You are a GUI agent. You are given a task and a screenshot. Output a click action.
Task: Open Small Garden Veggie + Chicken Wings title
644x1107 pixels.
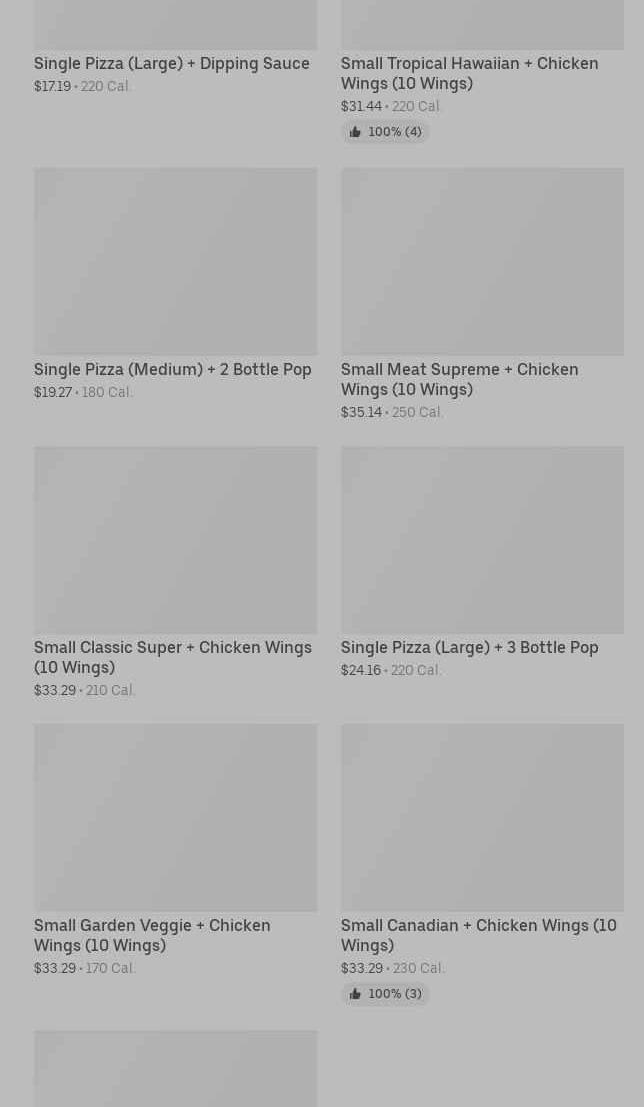(152, 935)
